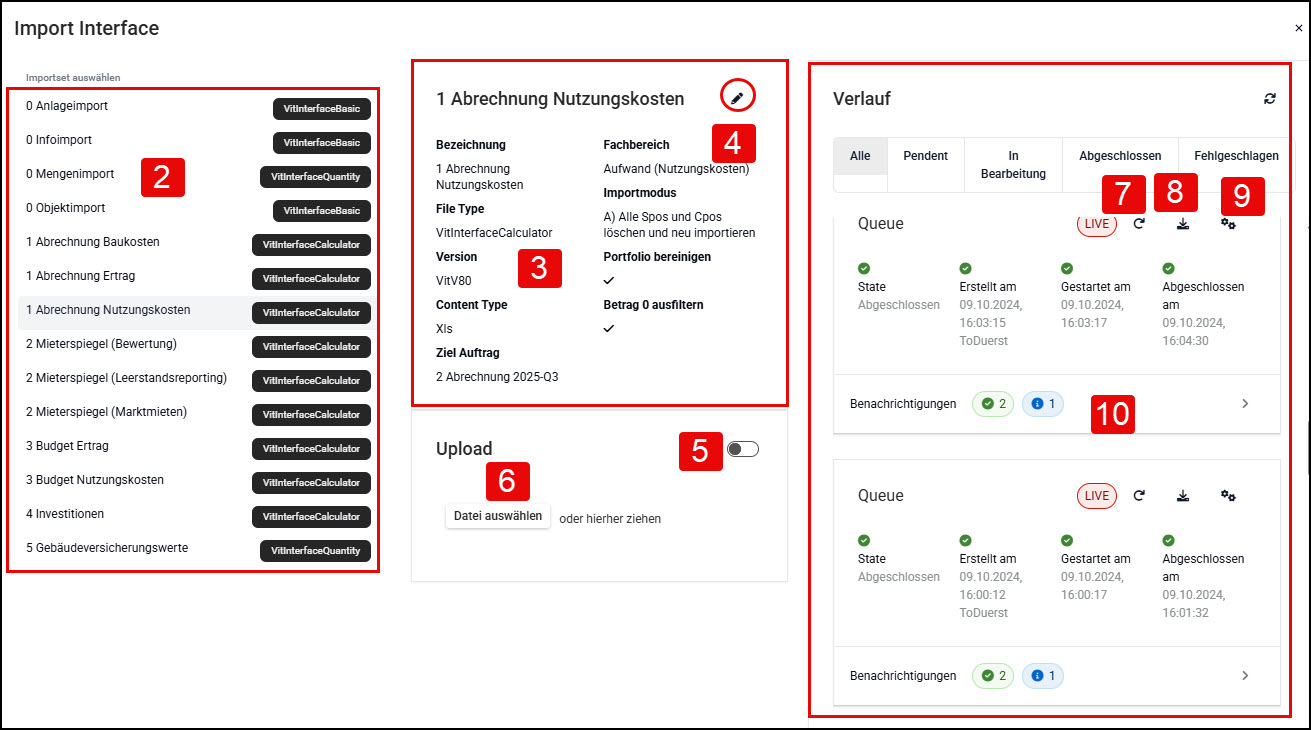Restart the first queue entry via reload icon
Image resolution: width=1311 pixels, height=730 pixels.
point(1139,224)
